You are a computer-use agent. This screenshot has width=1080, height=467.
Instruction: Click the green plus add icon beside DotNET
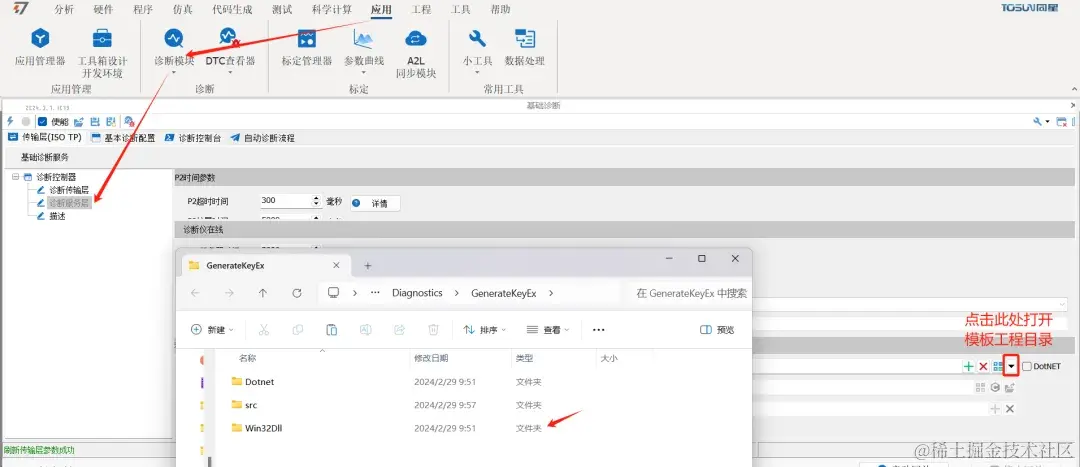968,366
